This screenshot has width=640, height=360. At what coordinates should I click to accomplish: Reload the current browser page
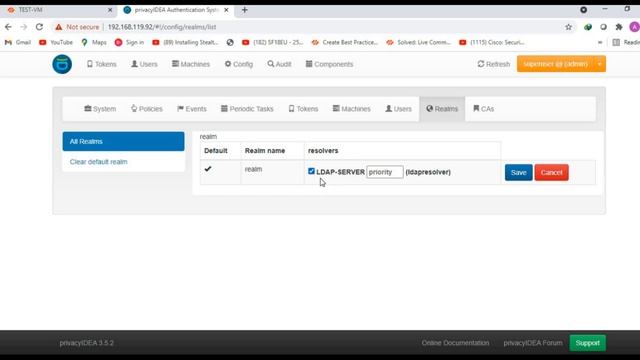(x=39, y=27)
